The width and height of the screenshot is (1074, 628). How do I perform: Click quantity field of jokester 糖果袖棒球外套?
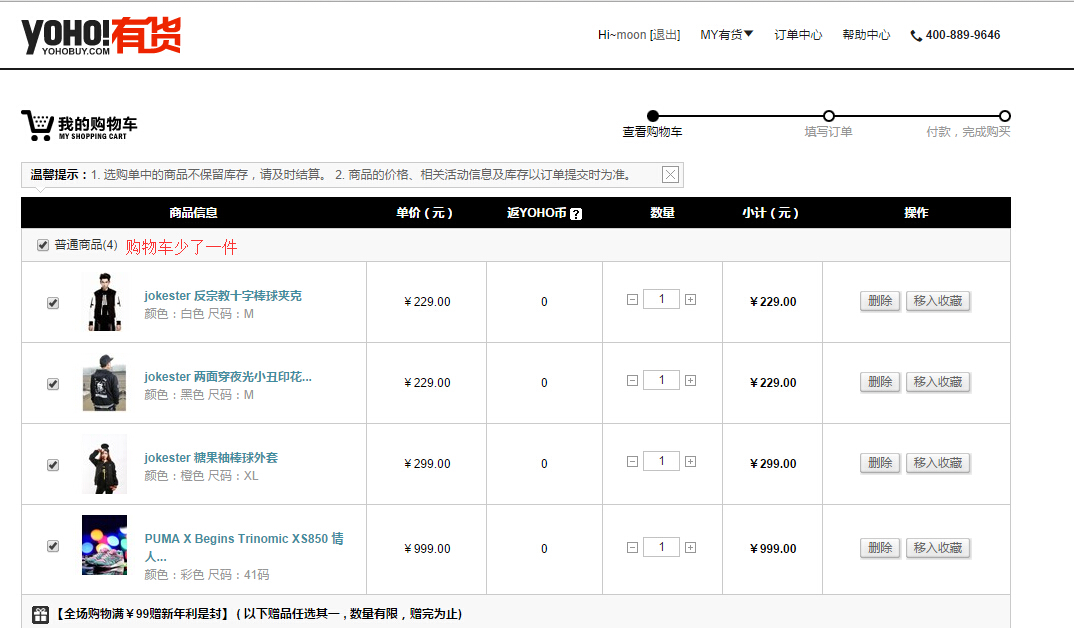tap(661, 462)
